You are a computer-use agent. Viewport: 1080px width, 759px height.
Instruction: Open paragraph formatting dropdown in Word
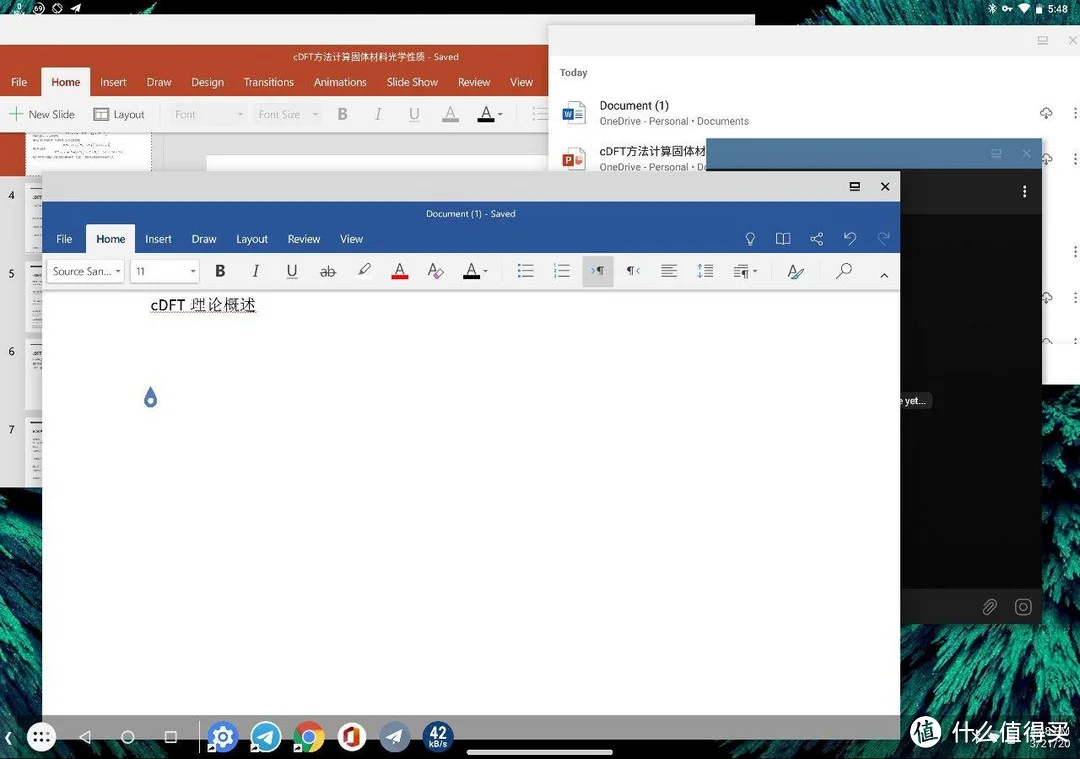coord(745,271)
